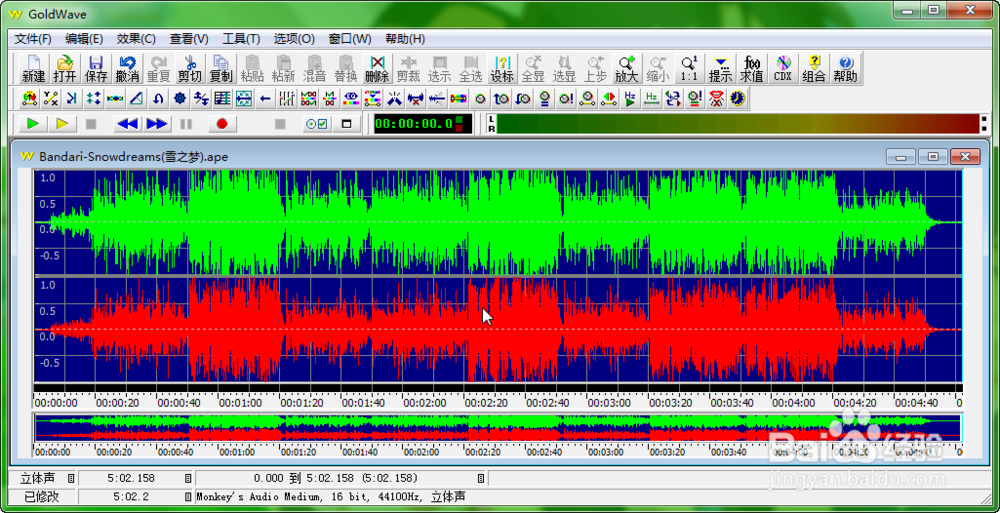Click the red record button

(x=222, y=124)
